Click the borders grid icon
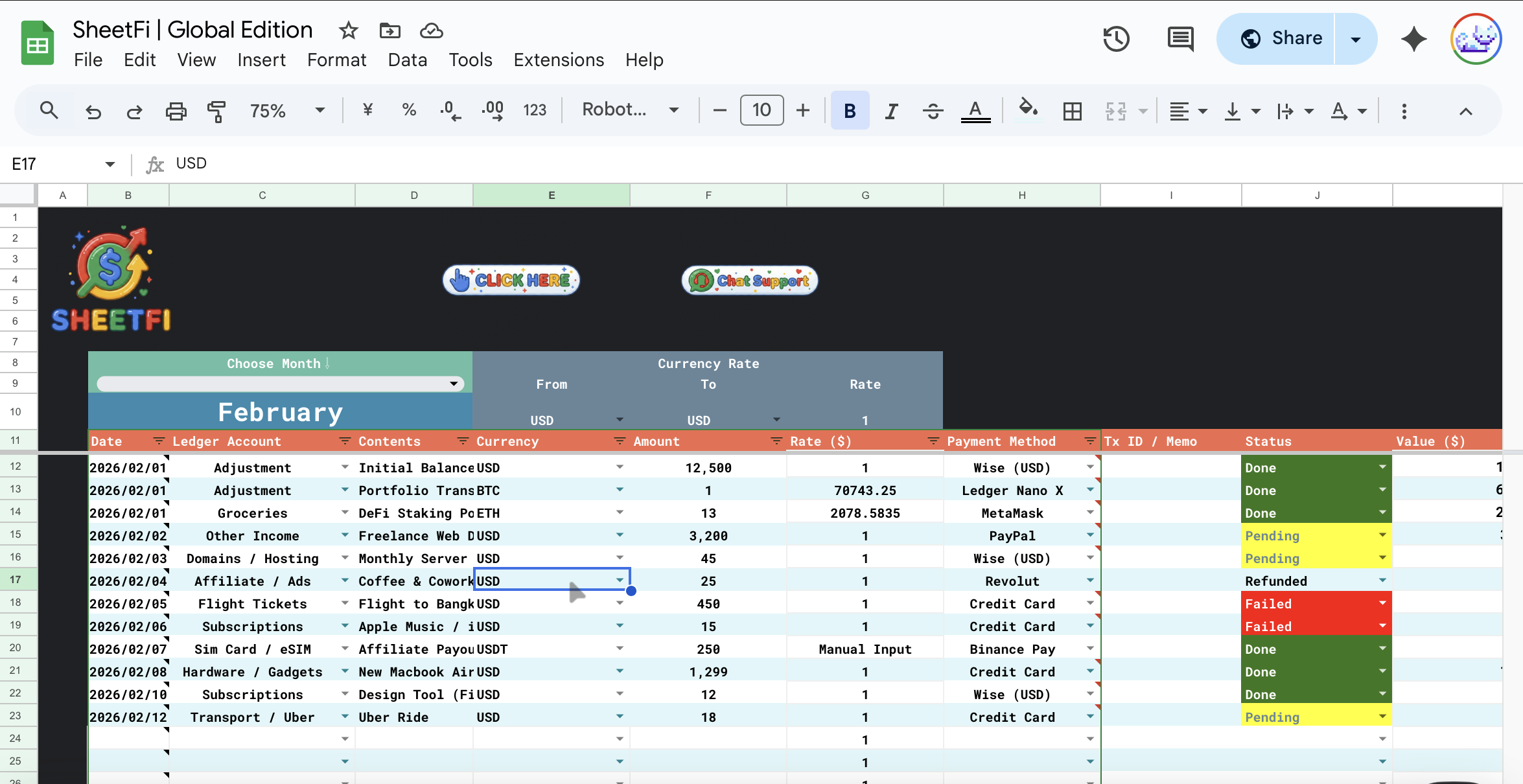This screenshot has height=784, width=1523. [x=1073, y=111]
